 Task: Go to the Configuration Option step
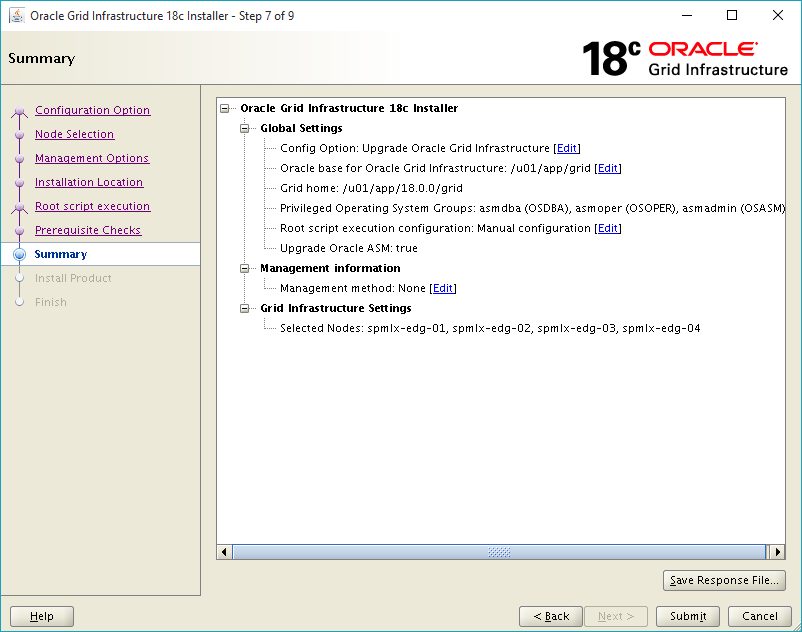(93, 110)
